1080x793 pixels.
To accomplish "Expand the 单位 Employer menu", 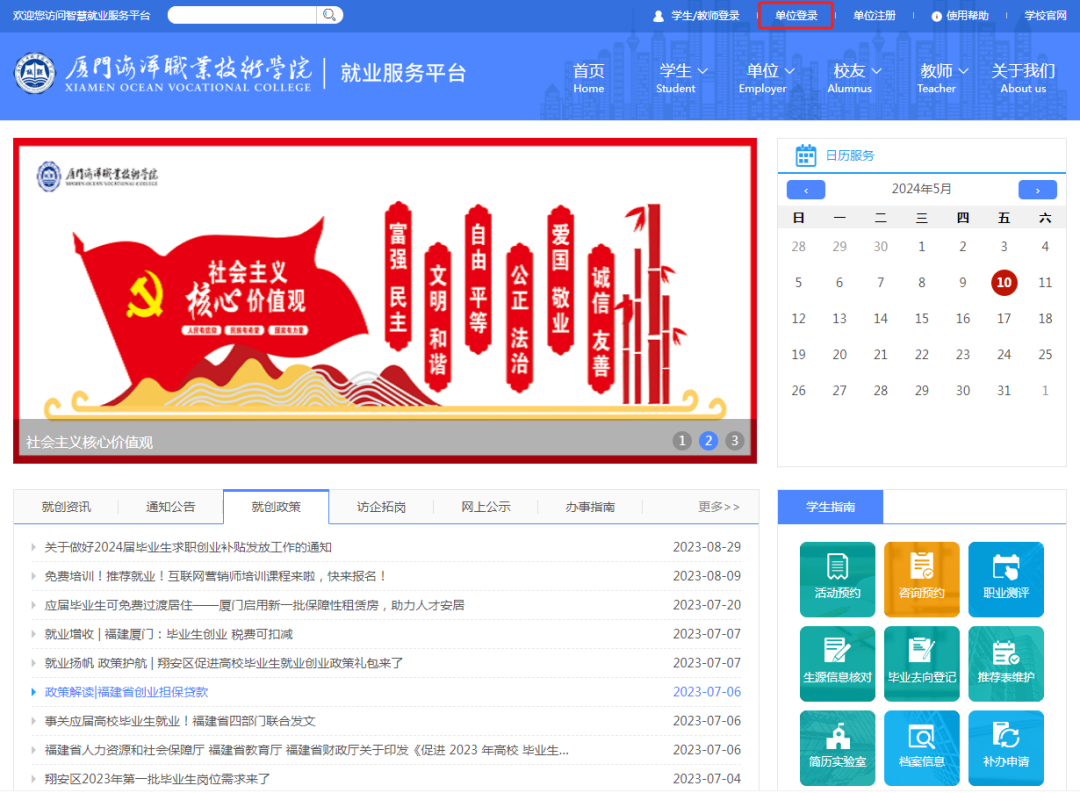I will pyautogui.click(x=770, y=78).
